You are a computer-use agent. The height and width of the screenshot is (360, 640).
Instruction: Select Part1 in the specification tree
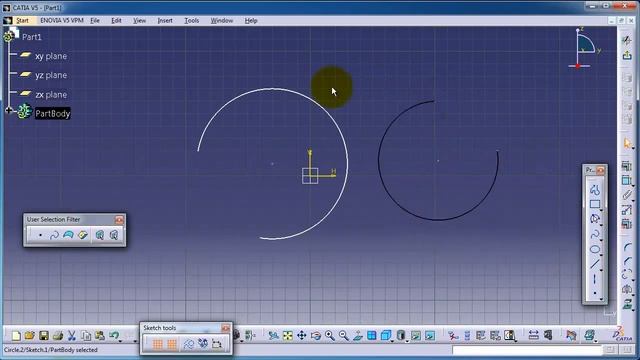[x=31, y=37]
